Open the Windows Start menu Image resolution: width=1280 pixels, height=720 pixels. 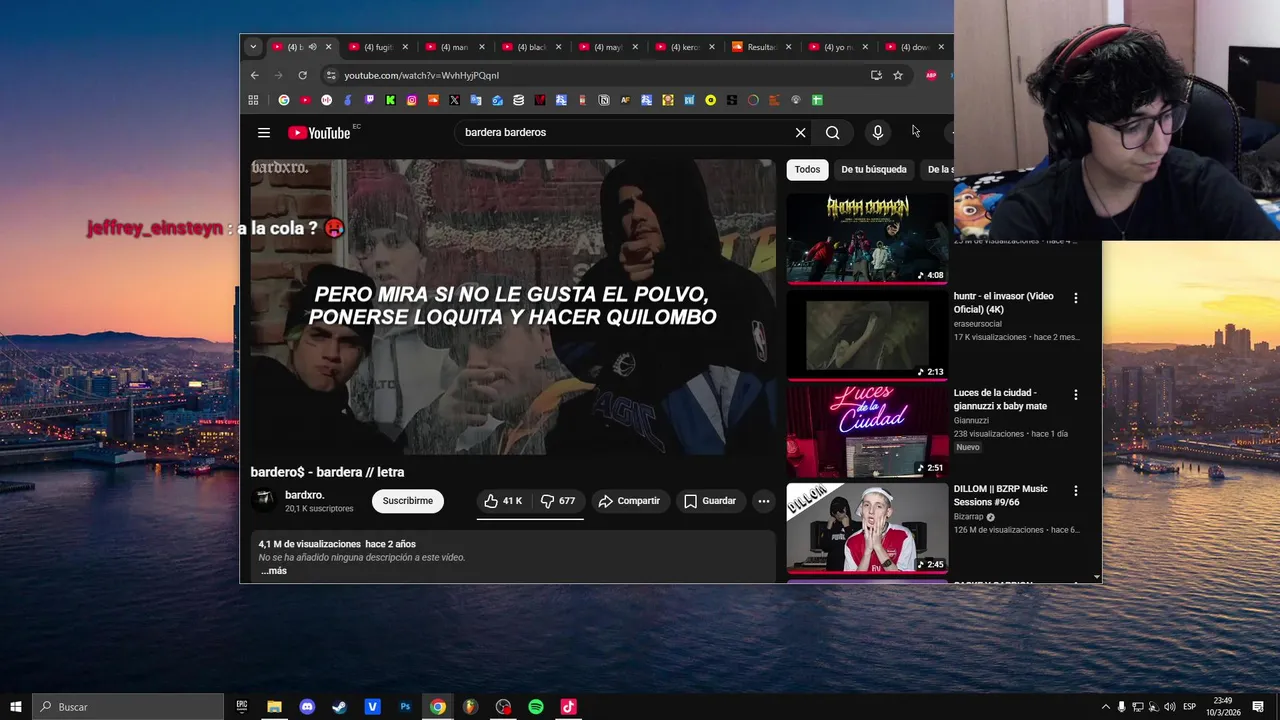pos(16,707)
